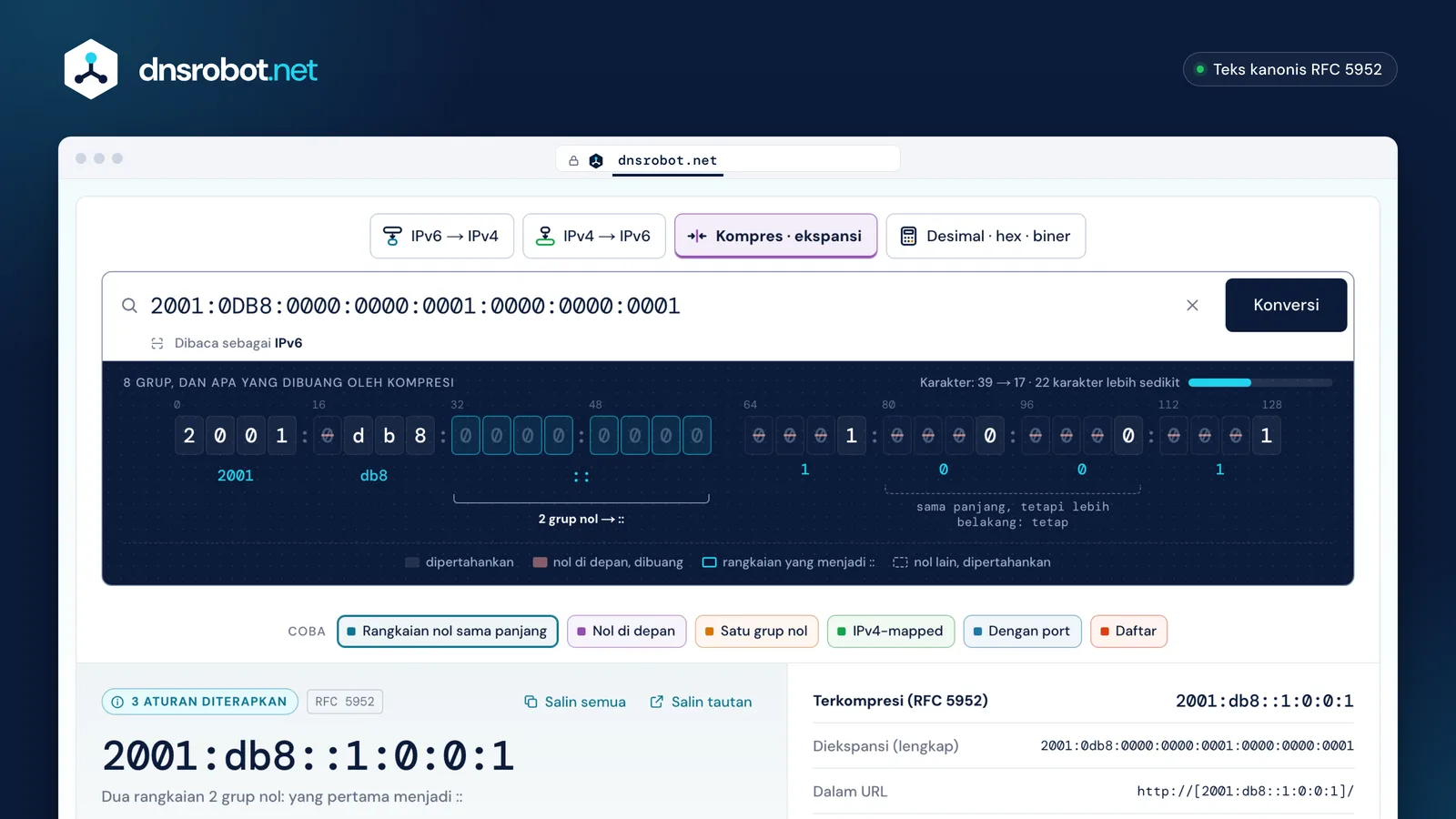Click the db8 group label

point(374,476)
